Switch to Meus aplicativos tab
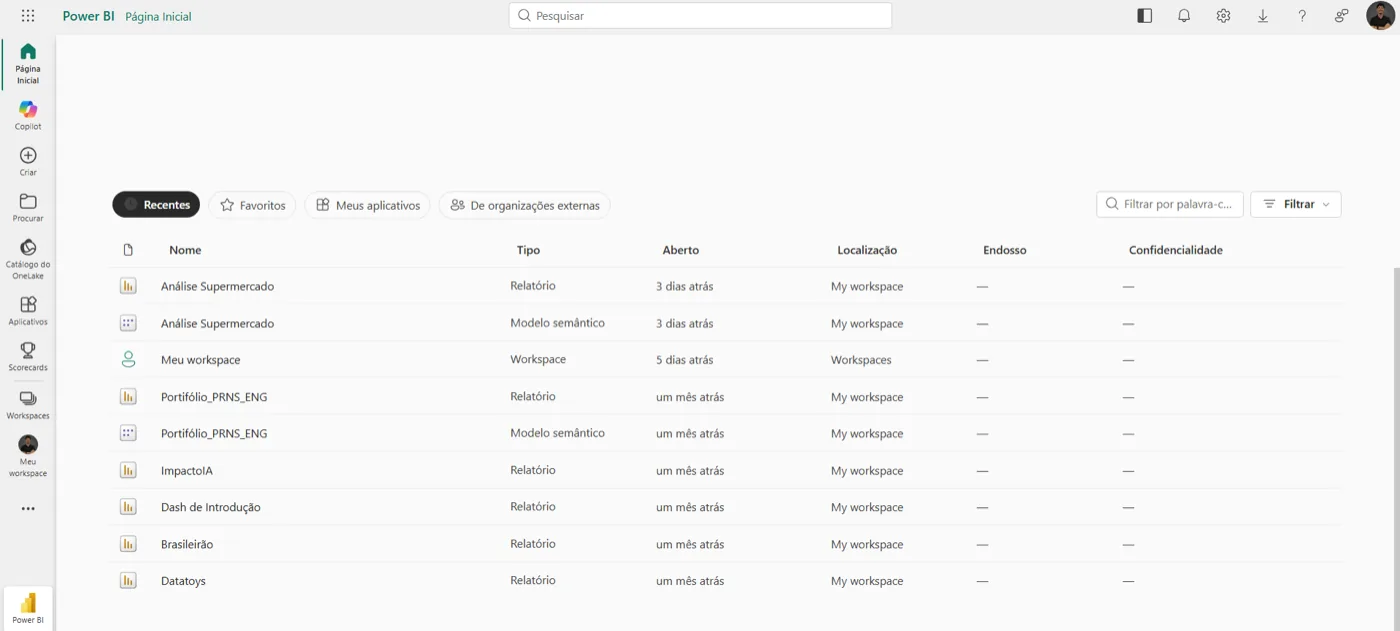 [x=368, y=205]
